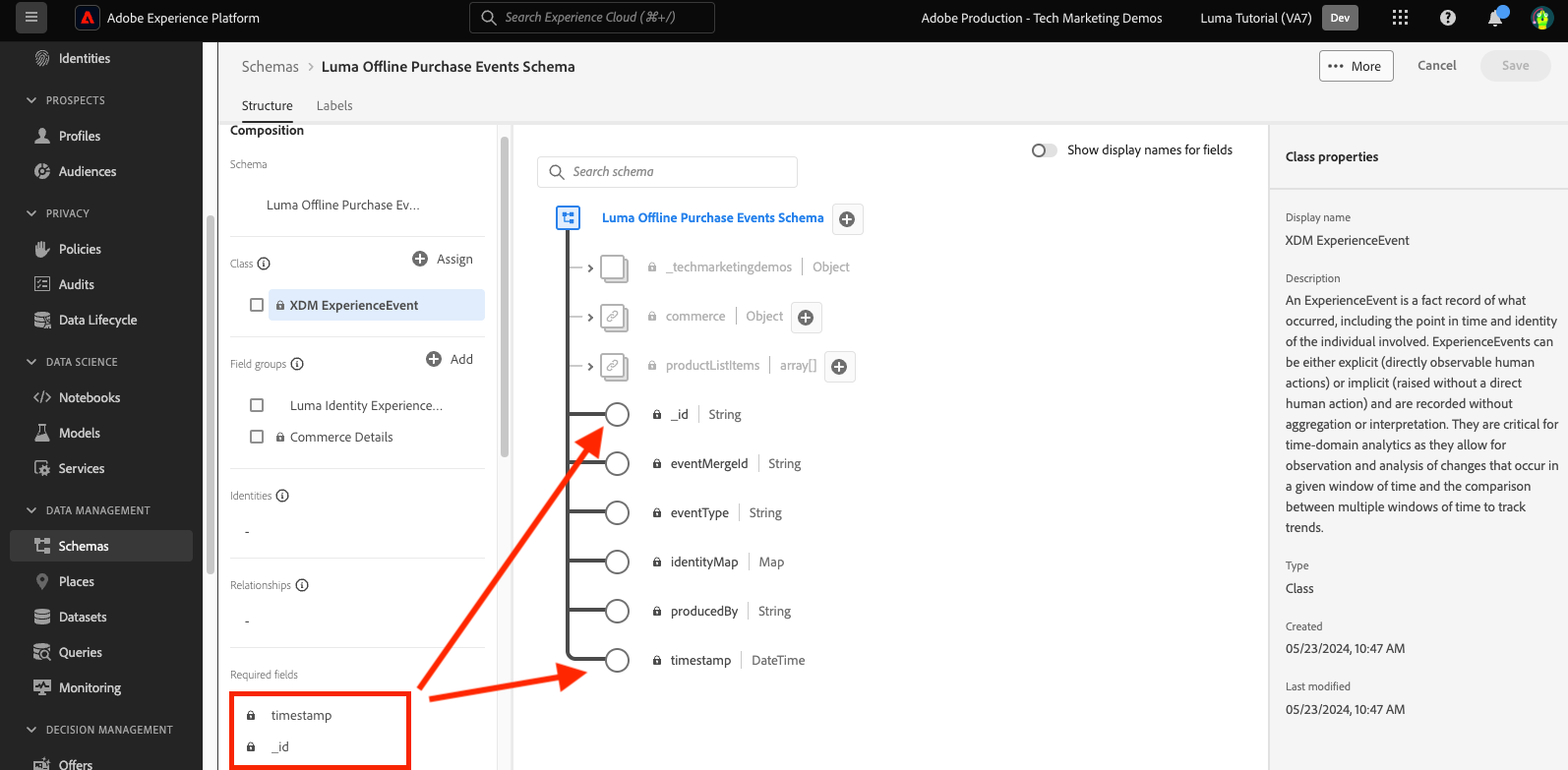Click the Search schema input field

(x=679, y=171)
